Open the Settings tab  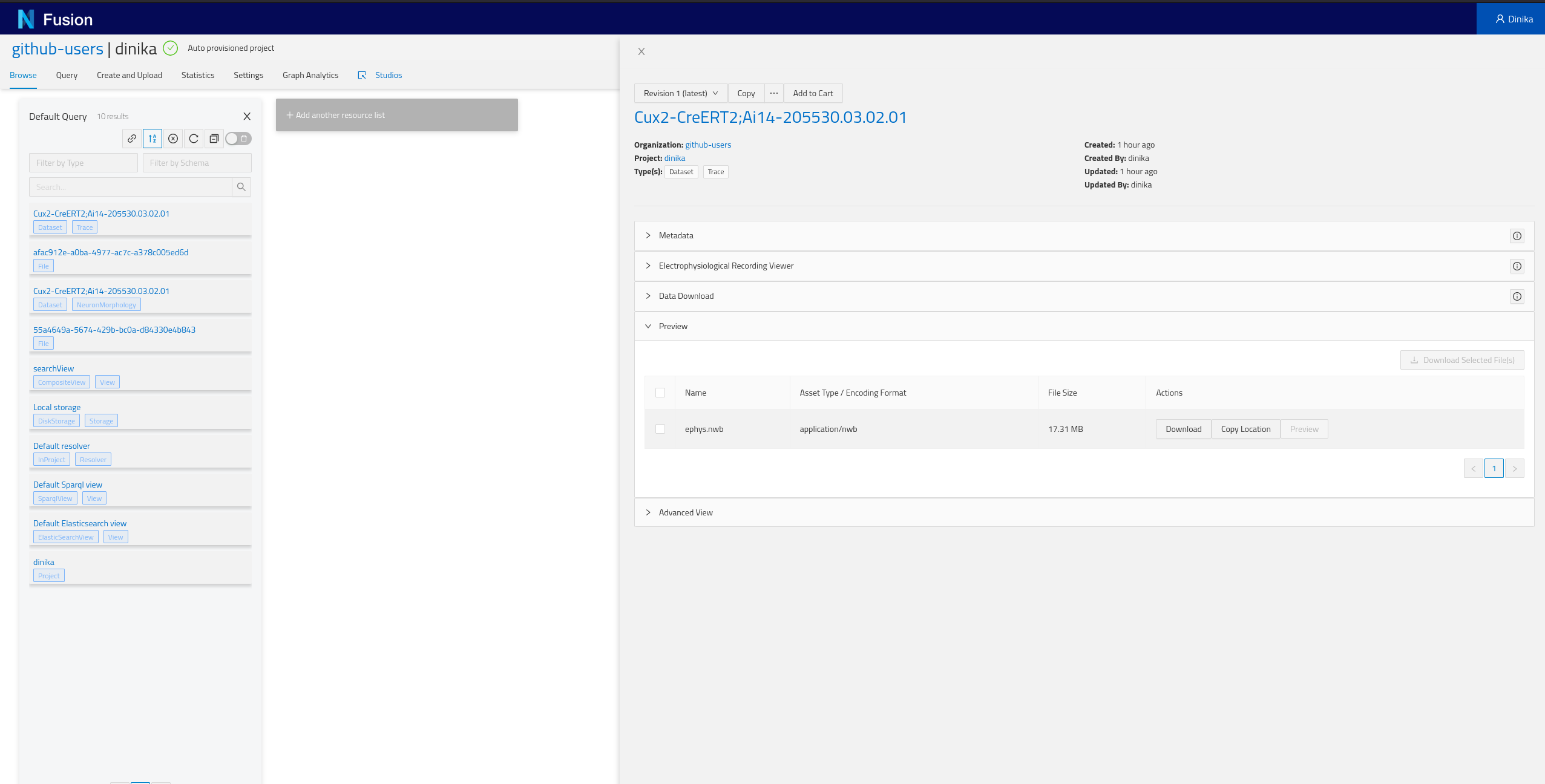coord(249,75)
